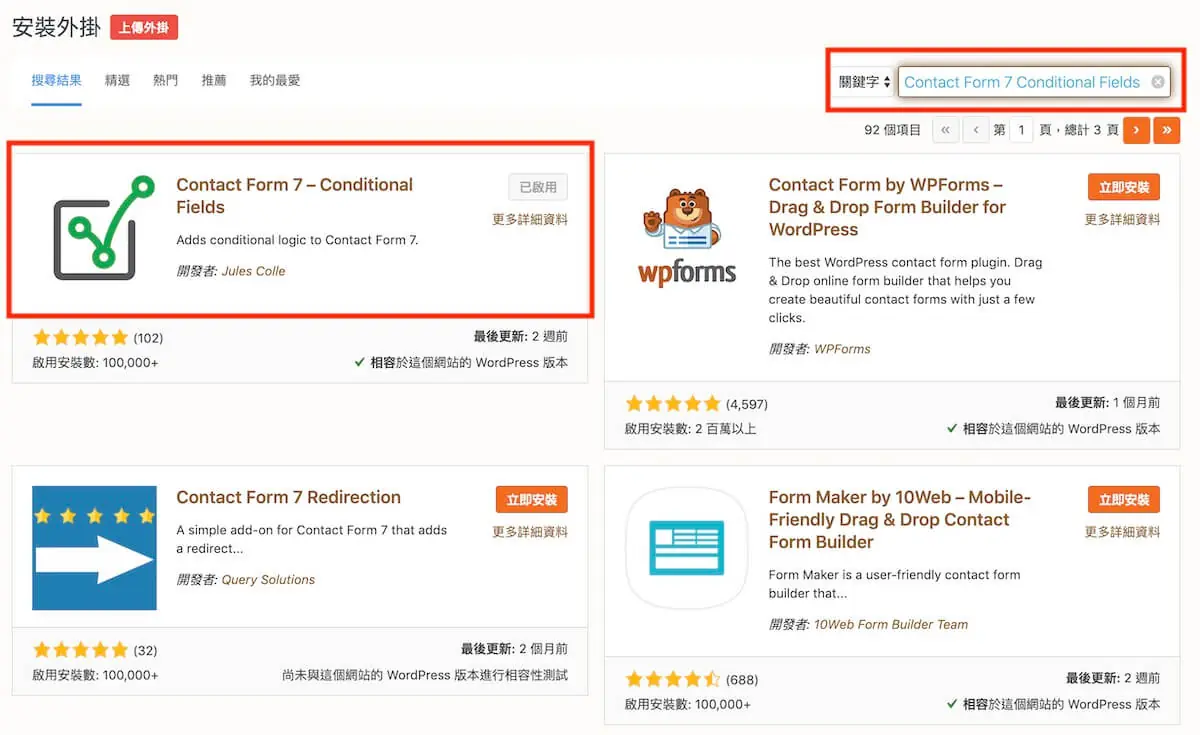Switch to the 熱門 tab

point(165,80)
